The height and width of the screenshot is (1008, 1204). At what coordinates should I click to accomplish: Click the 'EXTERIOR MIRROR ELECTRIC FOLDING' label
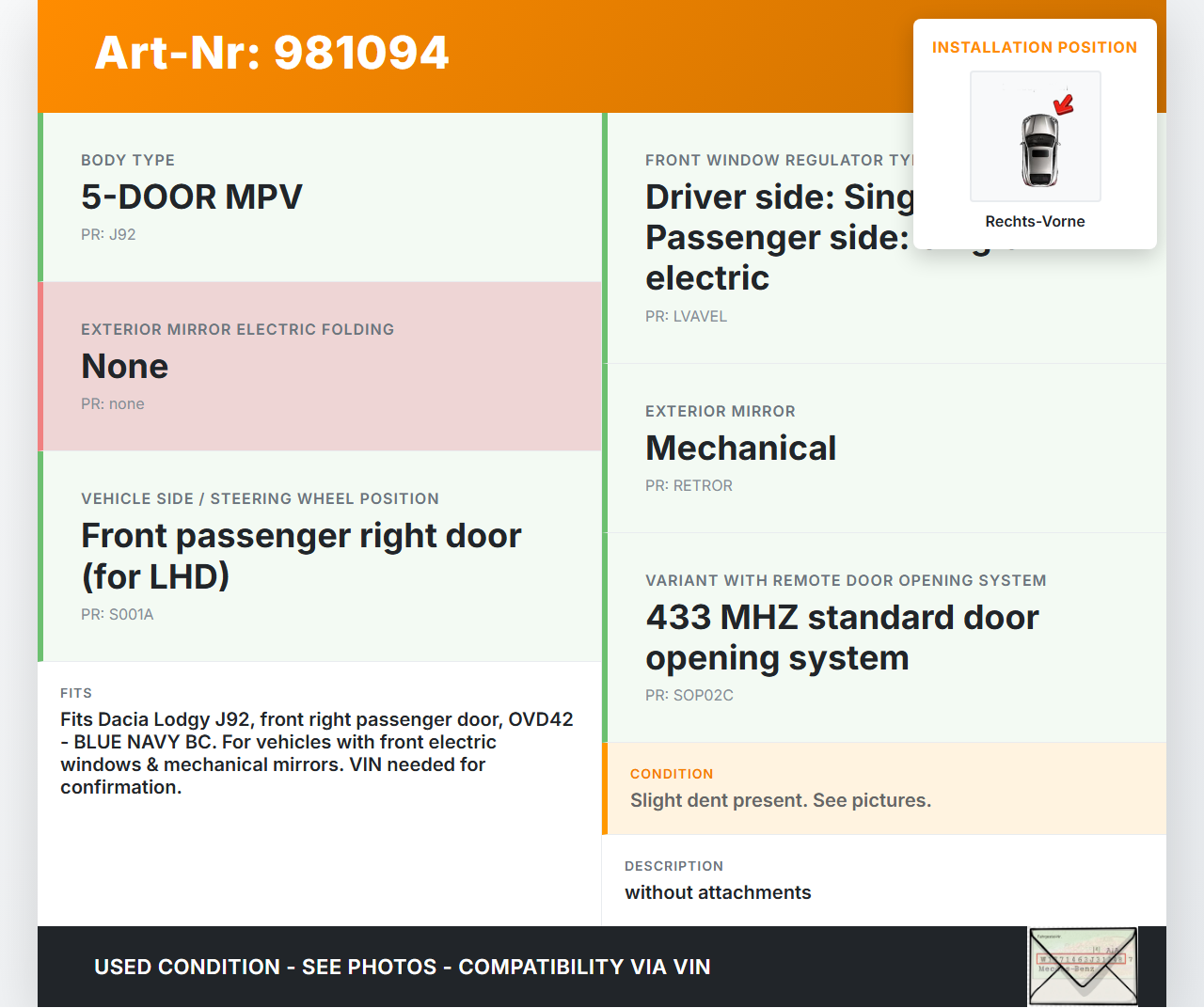pos(238,329)
